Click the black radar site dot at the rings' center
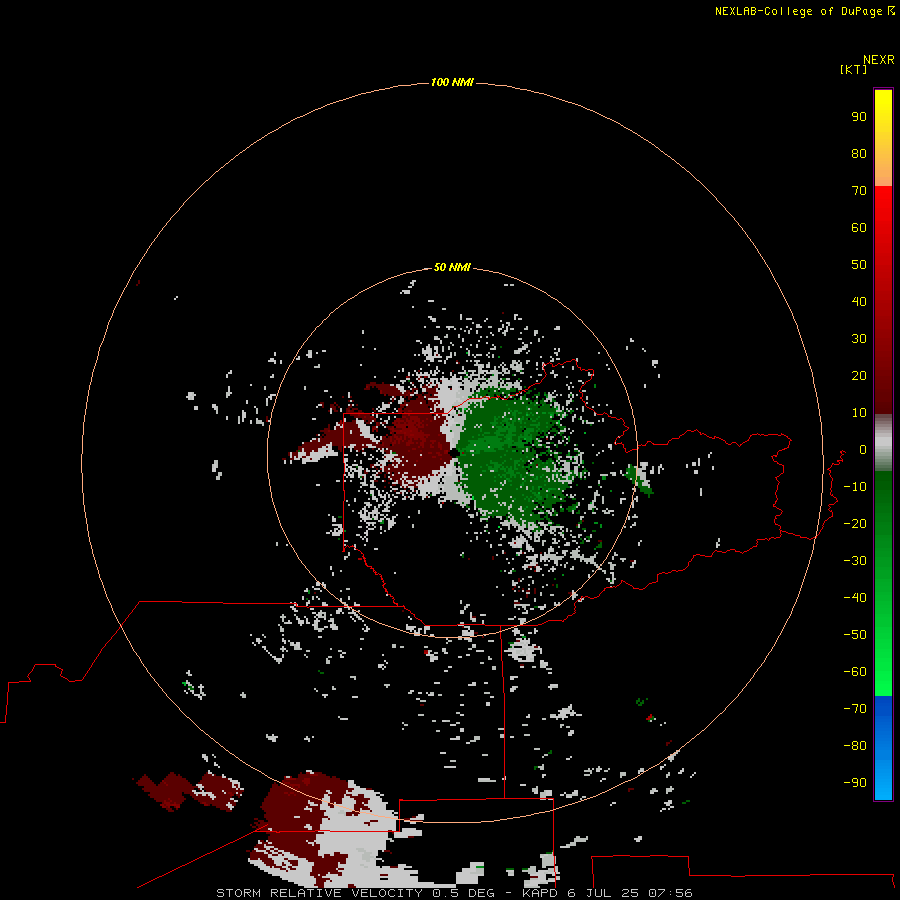The height and width of the screenshot is (900, 900). coord(453,453)
